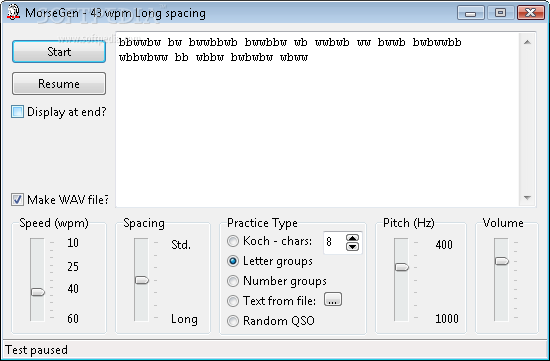
Task: Choose Random QSO practice type
Action: click(233, 321)
